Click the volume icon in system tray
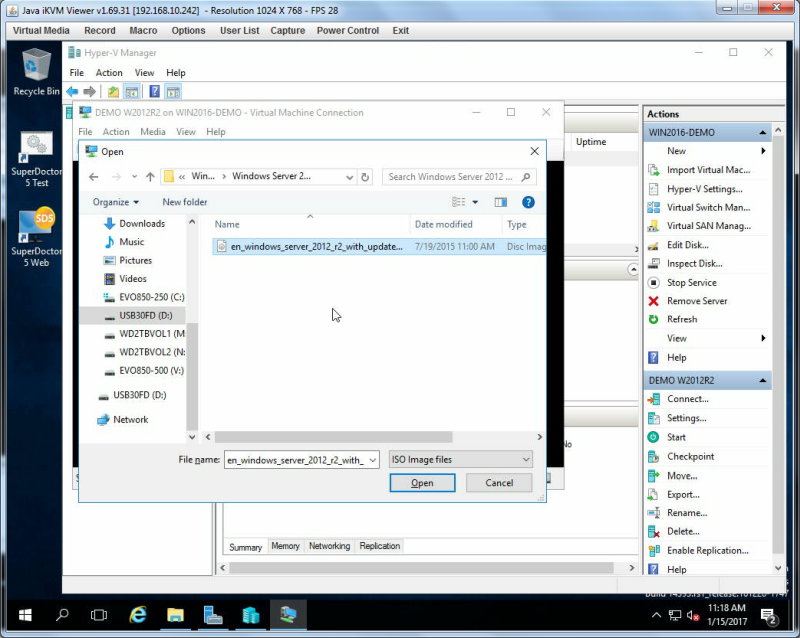The width and height of the screenshot is (800, 638). pos(692,616)
